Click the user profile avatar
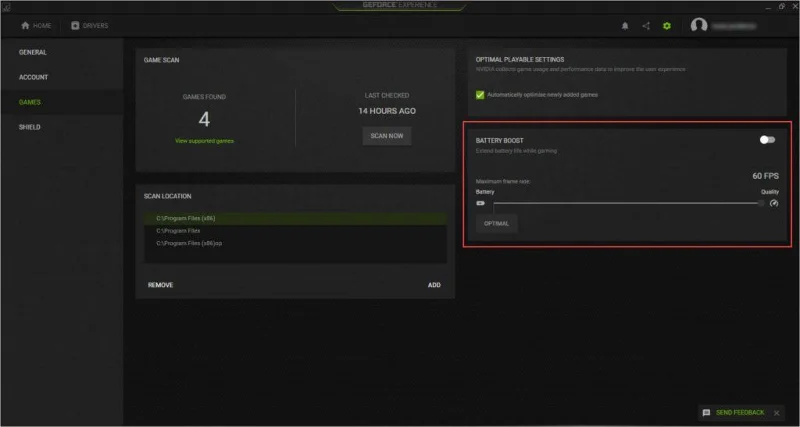The height and width of the screenshot is (427, 800). click(699, 26)
